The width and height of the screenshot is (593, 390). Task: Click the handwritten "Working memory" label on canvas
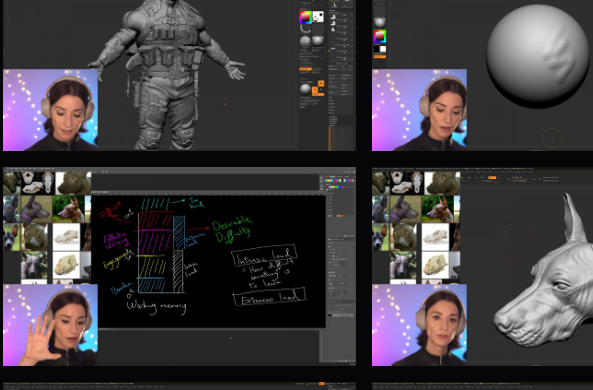coord(157,306)
